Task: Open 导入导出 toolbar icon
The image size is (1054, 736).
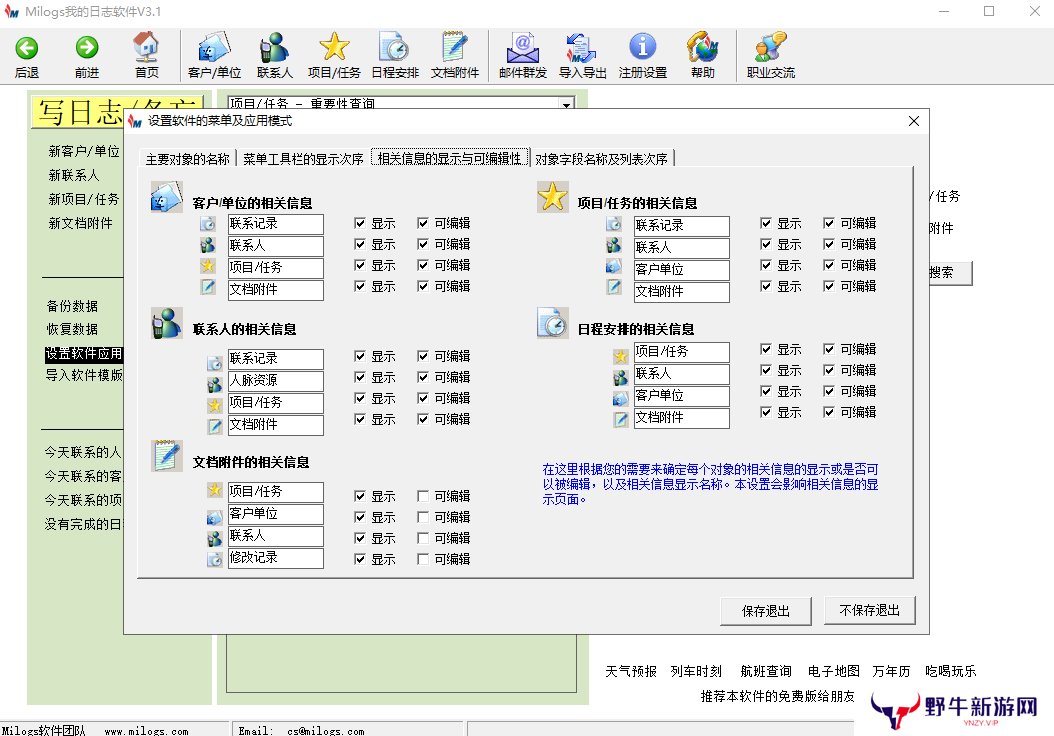Action: click(x=581, y=47)
